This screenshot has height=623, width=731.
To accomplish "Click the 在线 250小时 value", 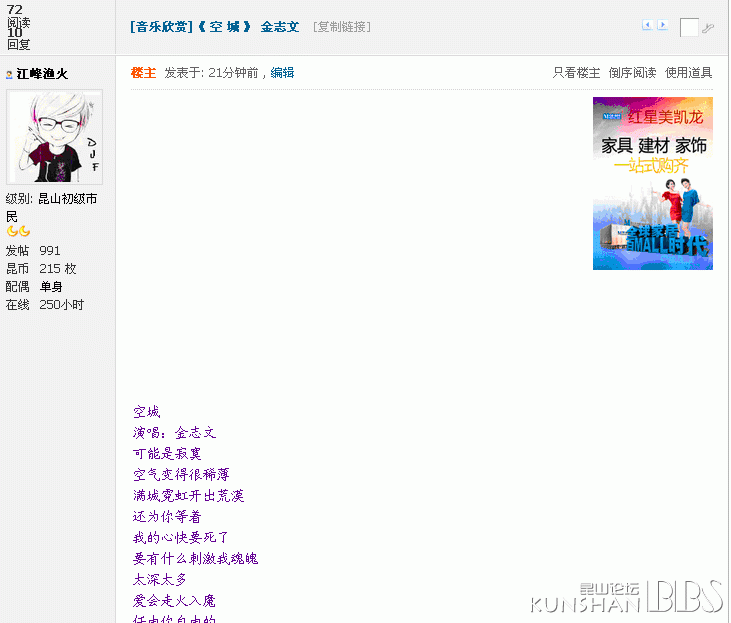I will click(x=45, y=305).
